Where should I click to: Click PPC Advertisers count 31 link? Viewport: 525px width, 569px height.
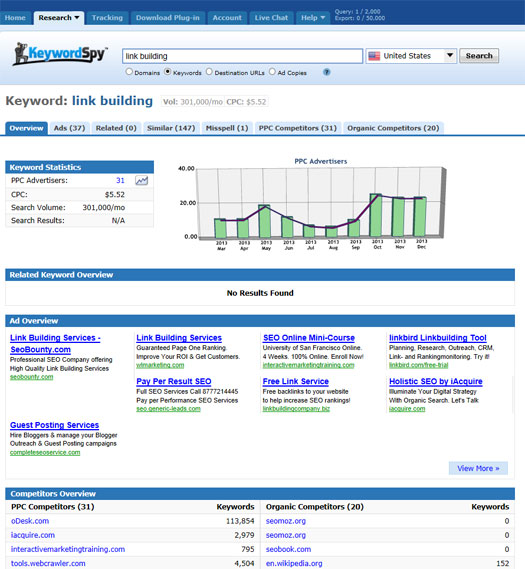tap(120, 180)
